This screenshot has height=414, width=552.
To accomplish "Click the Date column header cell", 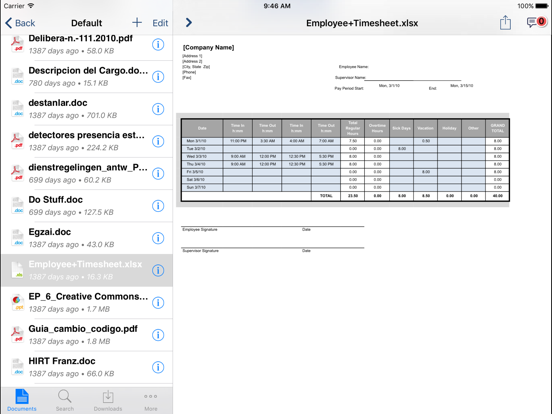I will (x=202, y=128).
